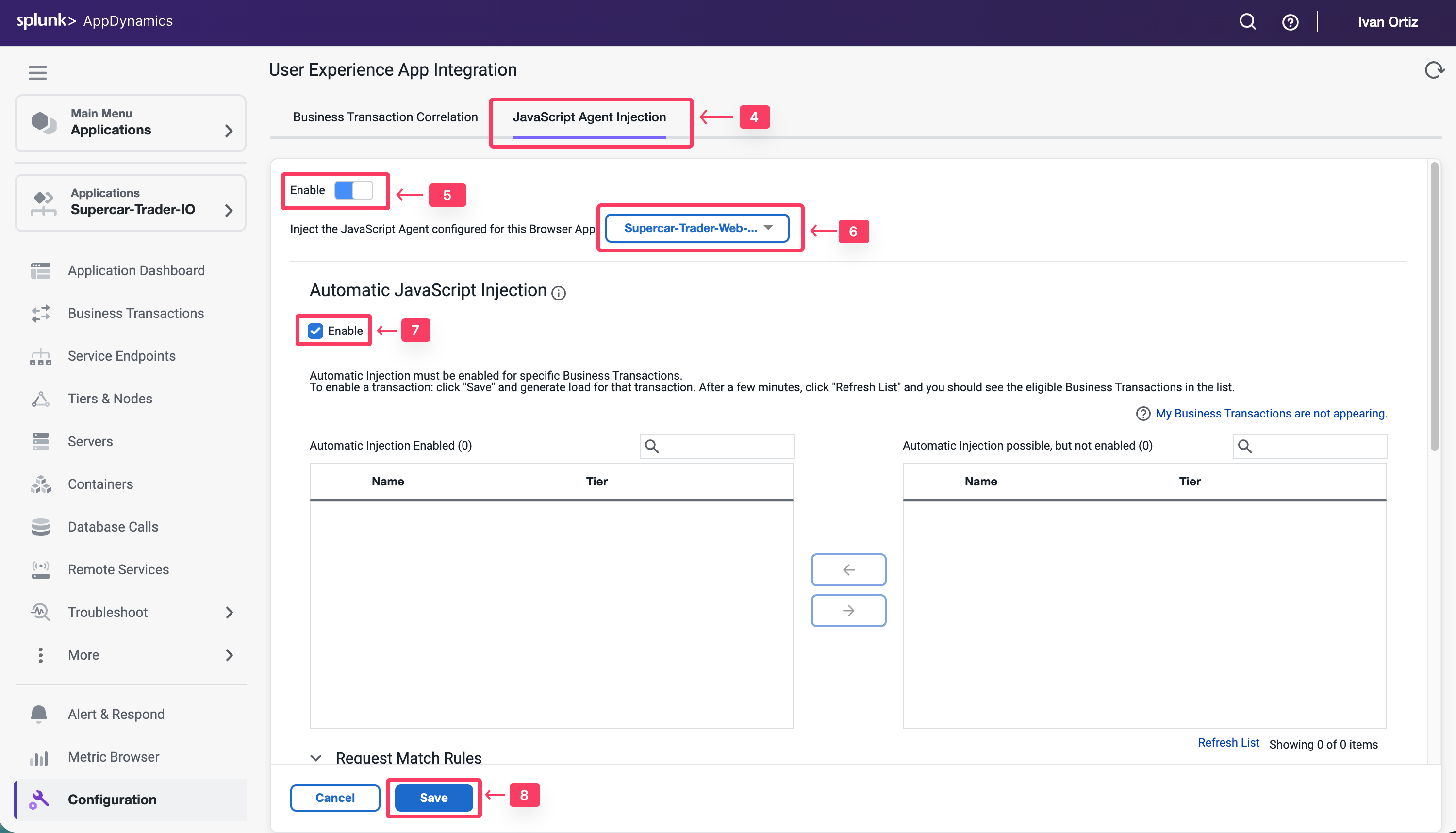
Task: Click the Save button
Action: pyautogui.click(x=433, y=797)
